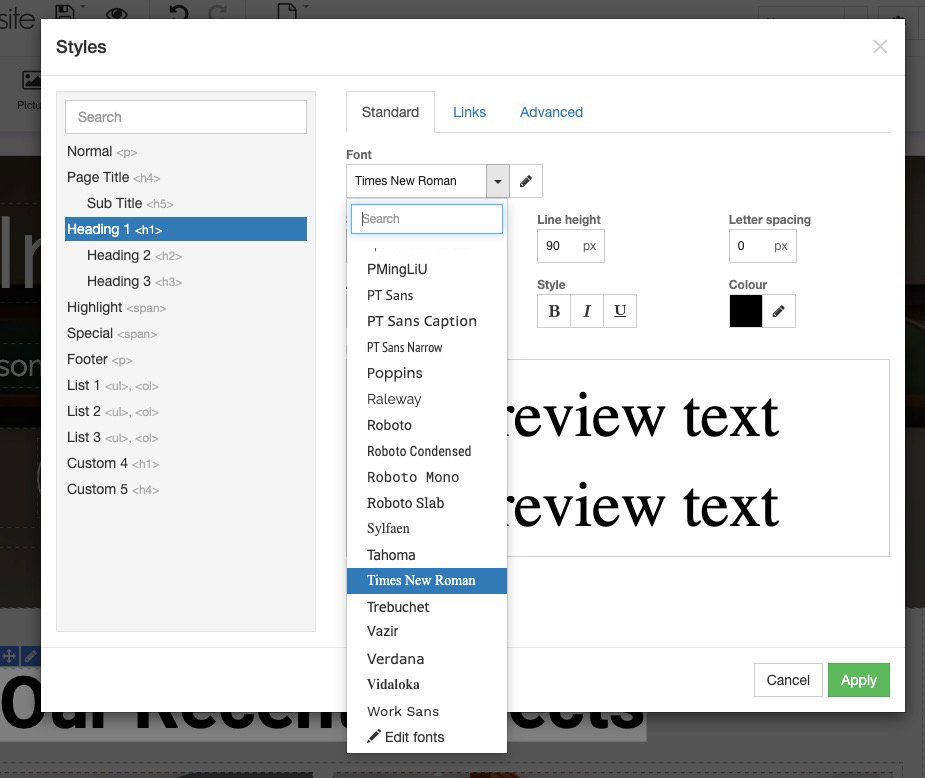This screenshot has width=925, height=778.
Task: Select the Highlight <span> style
Action: coord(186,307)
